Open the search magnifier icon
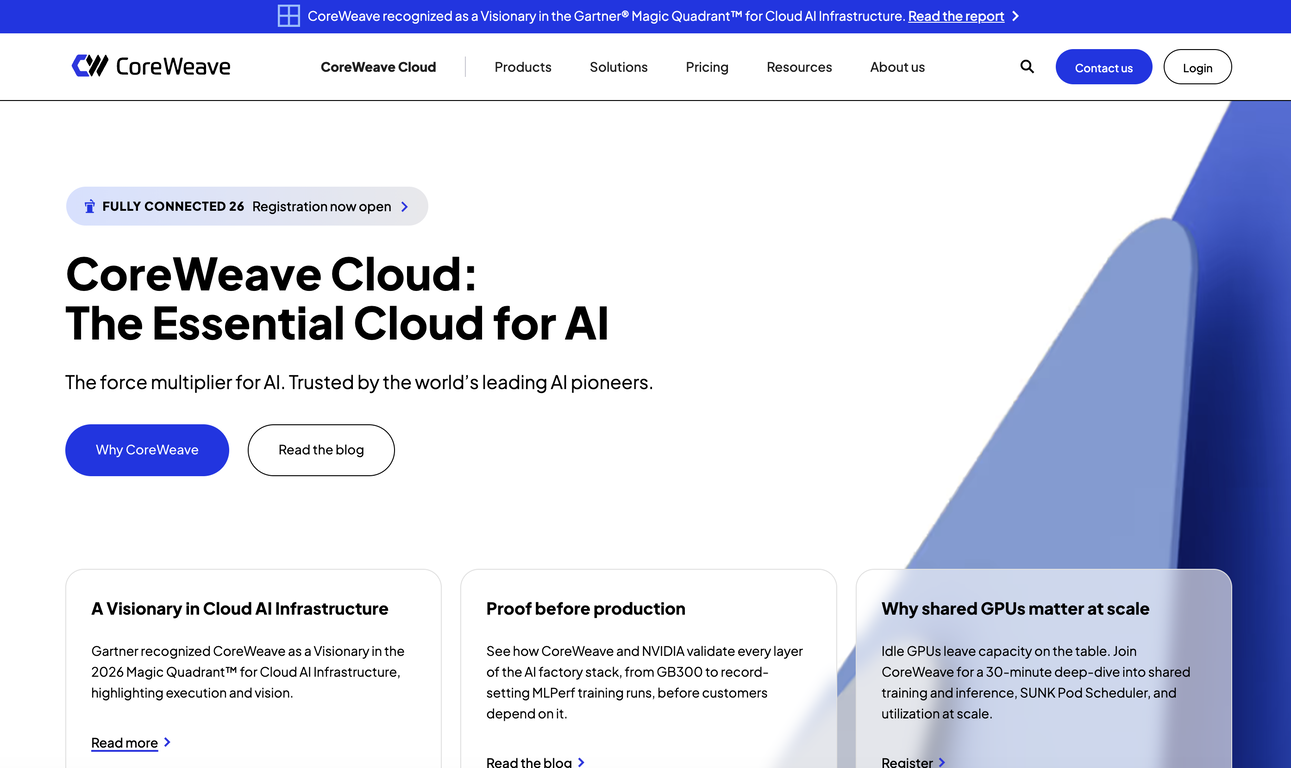 1027,67
